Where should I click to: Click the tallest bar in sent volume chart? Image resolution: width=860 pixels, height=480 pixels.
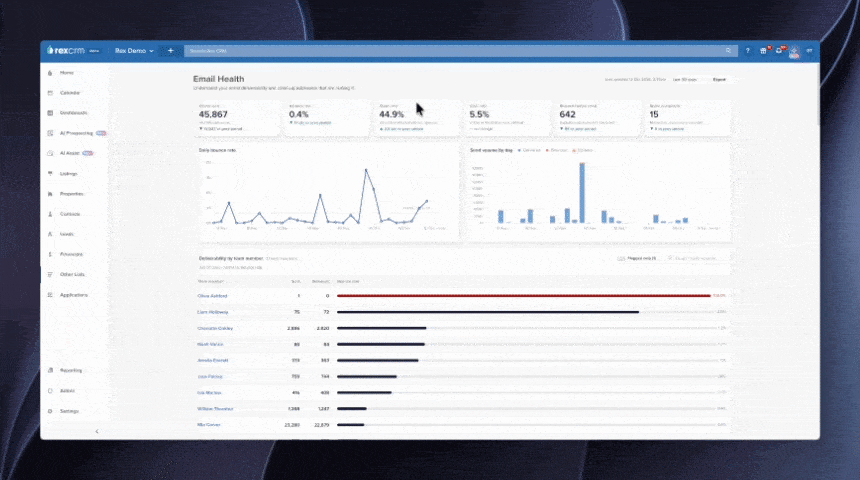pyautogui.click(x=582, y=193)
